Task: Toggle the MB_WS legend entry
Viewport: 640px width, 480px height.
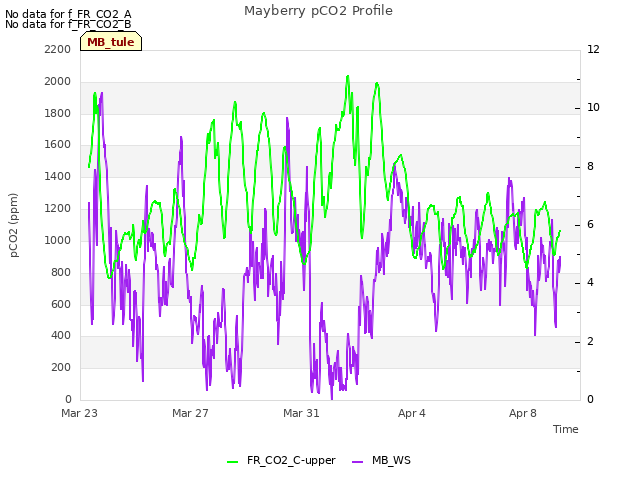Action: click(x=381, y=461)
